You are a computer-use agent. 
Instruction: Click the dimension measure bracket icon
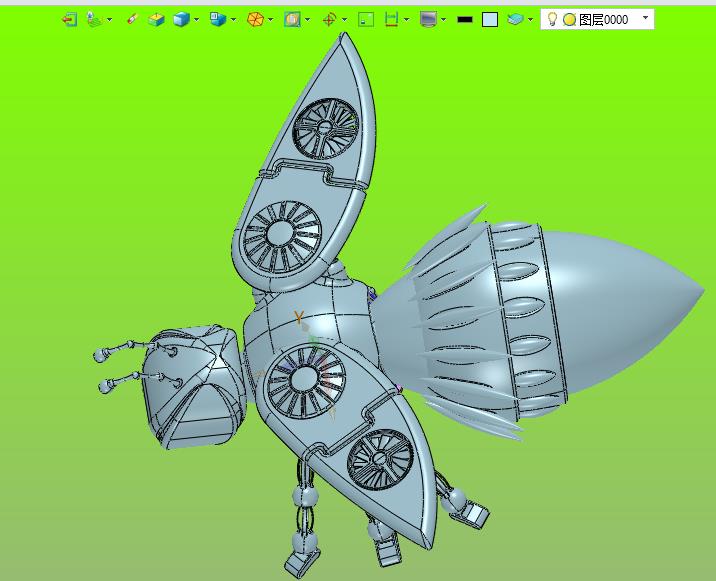392,19
